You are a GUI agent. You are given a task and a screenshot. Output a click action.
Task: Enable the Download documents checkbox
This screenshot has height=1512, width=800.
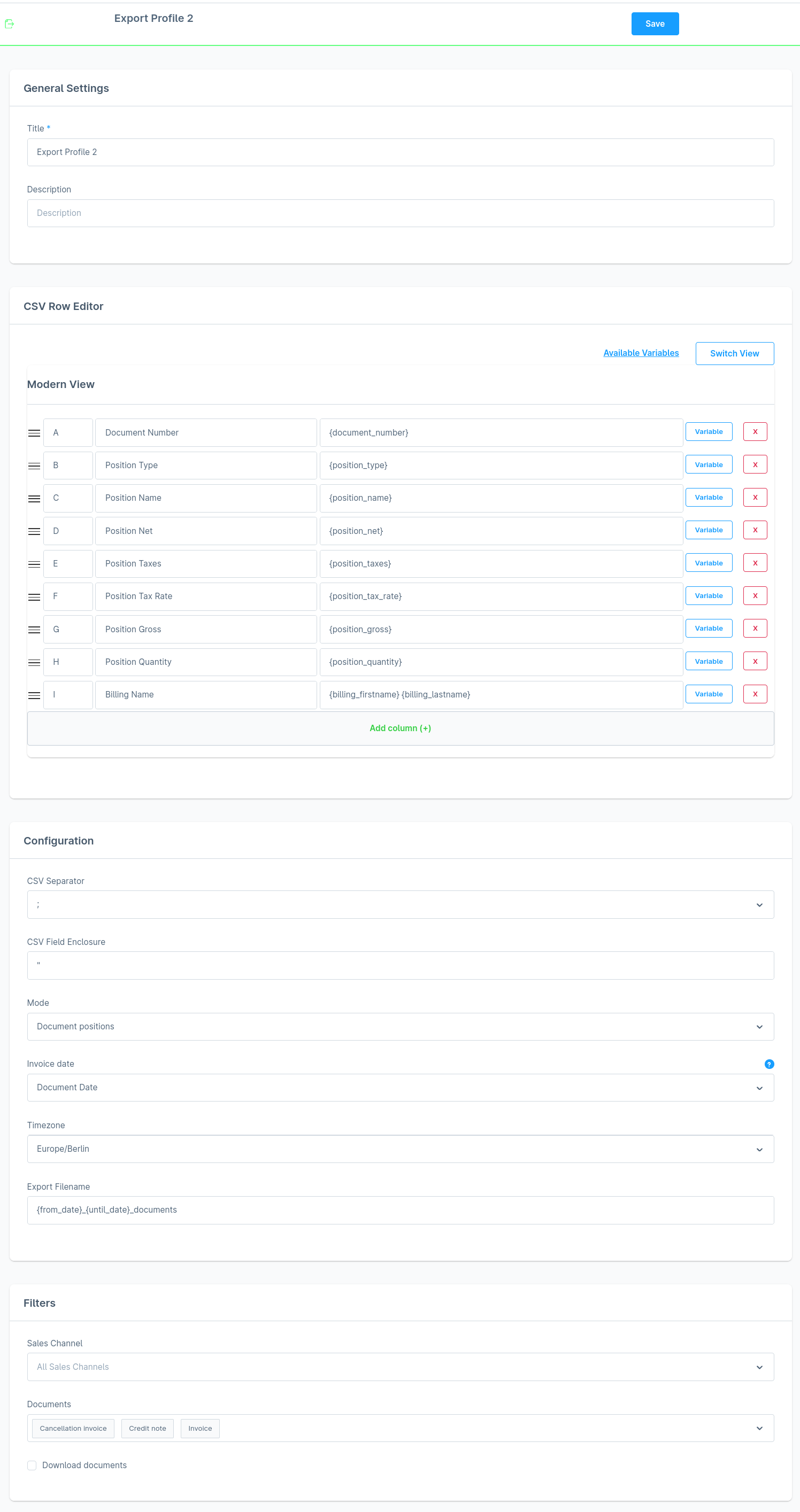[x=32, y=1466]
